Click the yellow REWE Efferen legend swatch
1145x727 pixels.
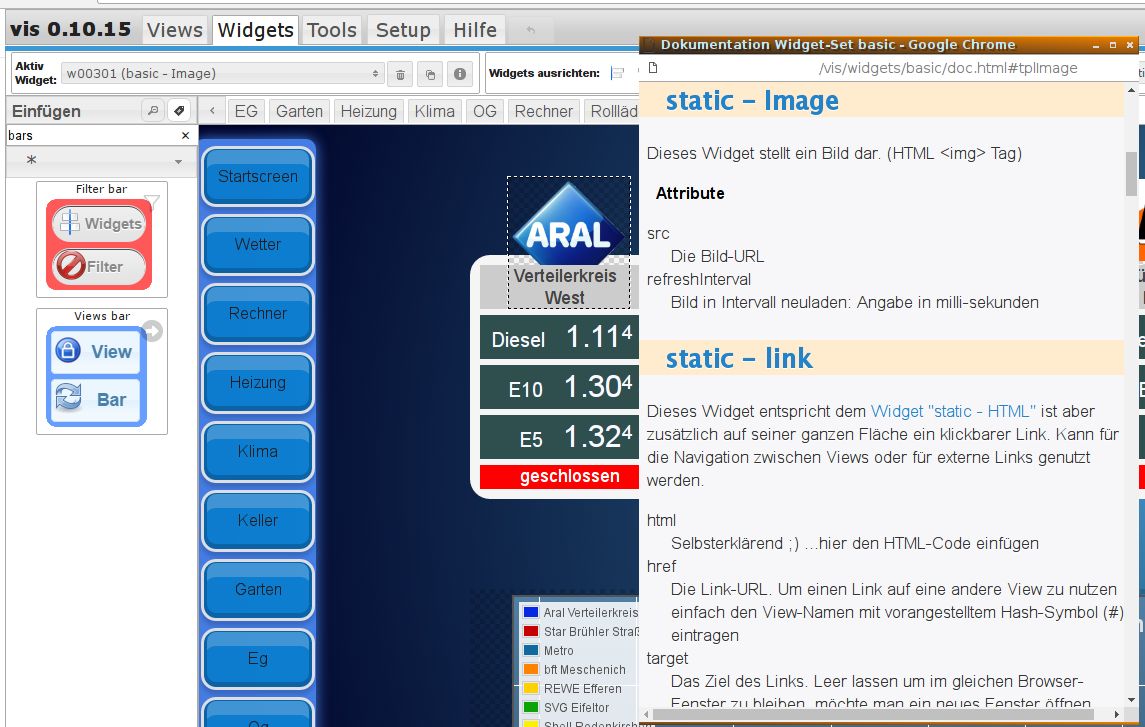[x=531, y=688]
